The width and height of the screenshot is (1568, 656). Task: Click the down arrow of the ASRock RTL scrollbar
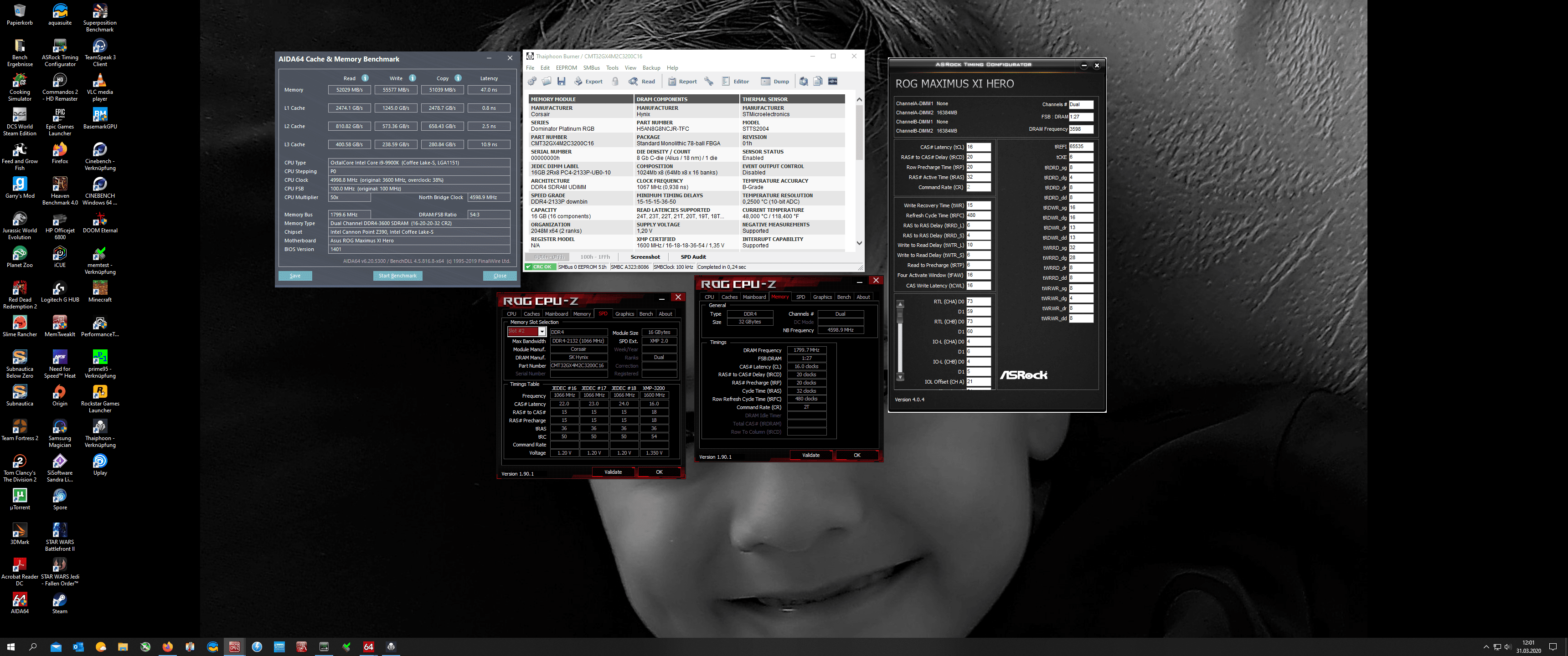pos(900,377)
